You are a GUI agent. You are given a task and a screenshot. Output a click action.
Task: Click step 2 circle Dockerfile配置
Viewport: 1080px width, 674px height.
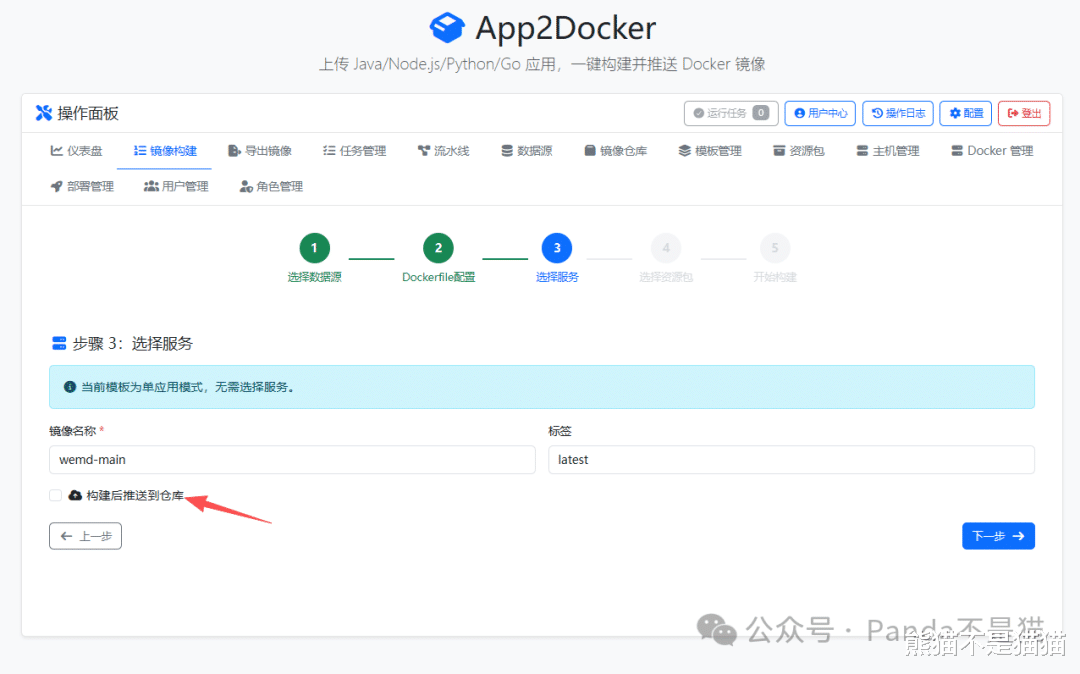(438, 248)
